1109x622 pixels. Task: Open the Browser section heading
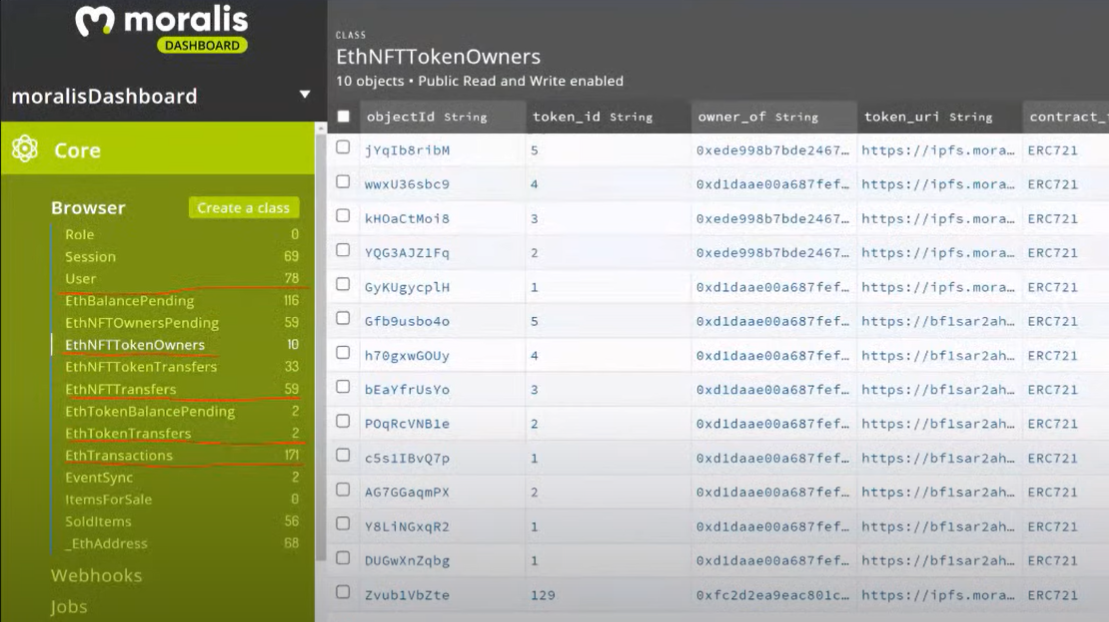[88, 207]
